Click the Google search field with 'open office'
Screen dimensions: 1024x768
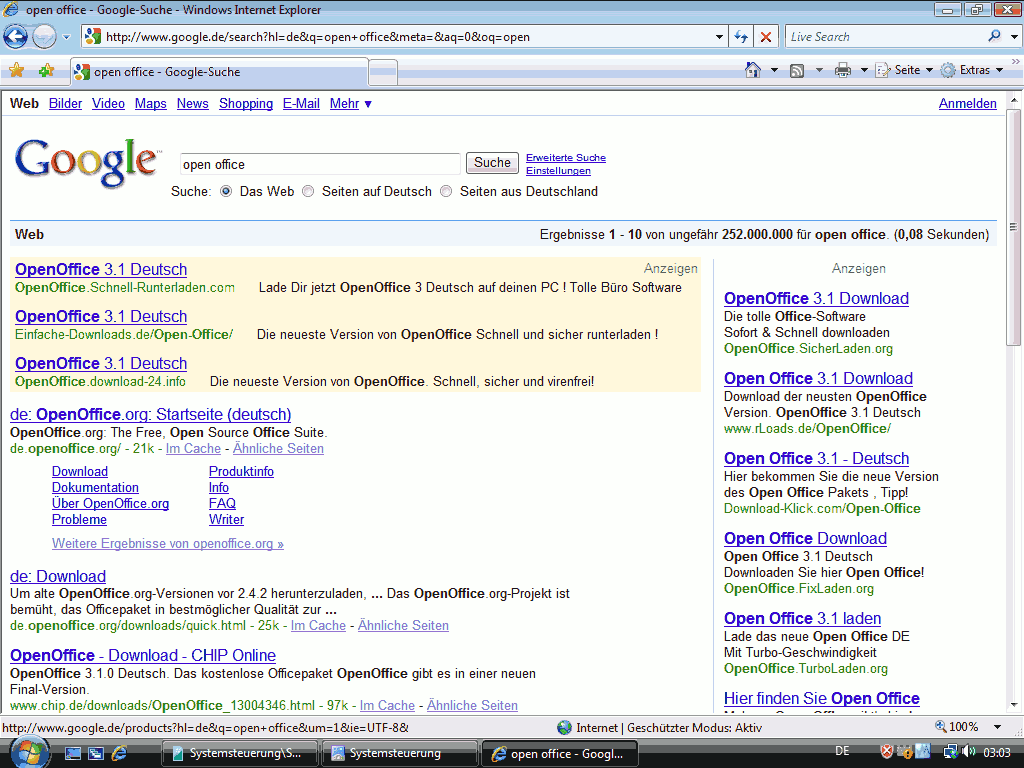click(x=320, y=164)
